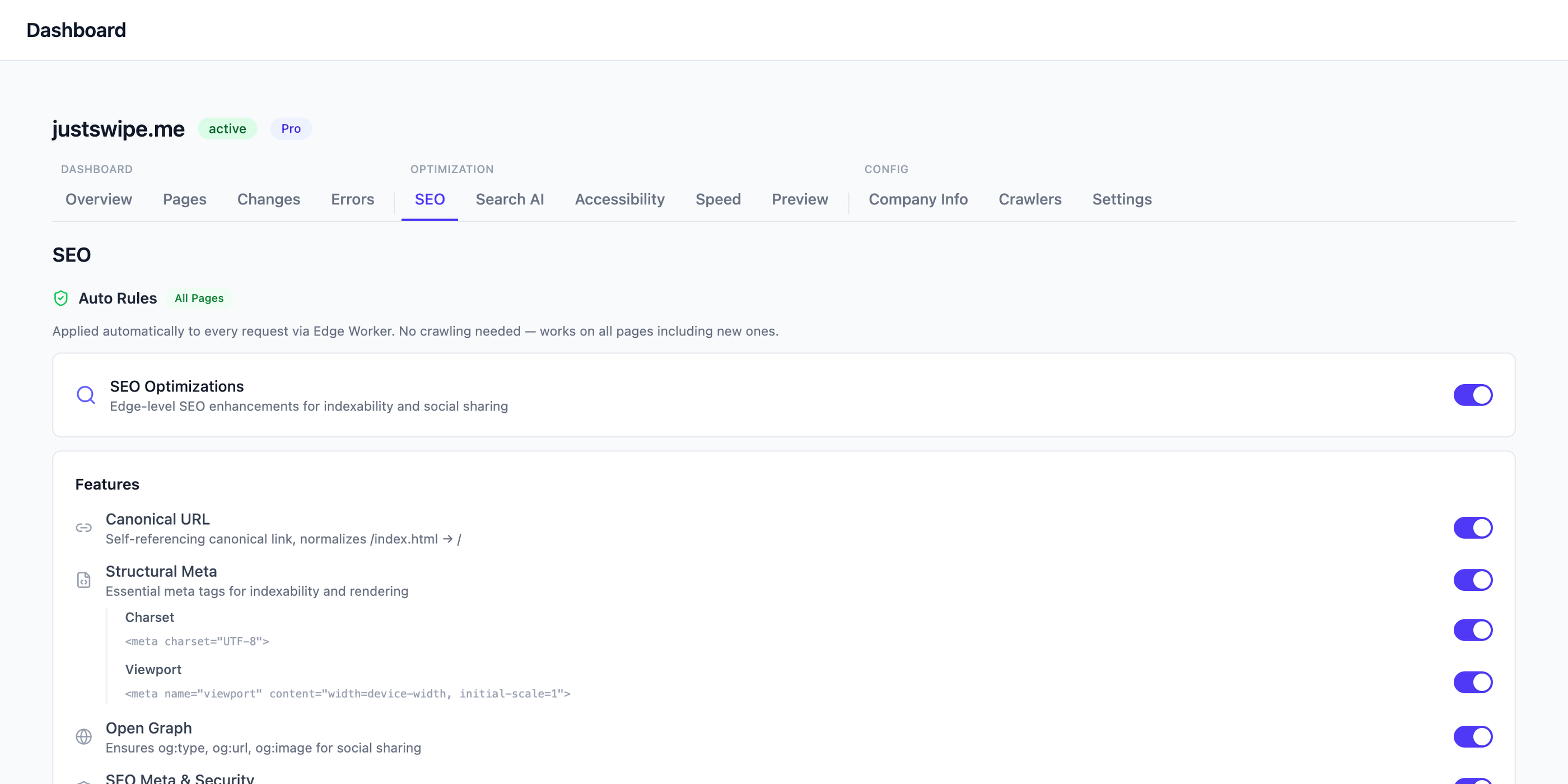Click the All Pages badge
This screenshot has height=784, width=1568.
coord(199,298)
